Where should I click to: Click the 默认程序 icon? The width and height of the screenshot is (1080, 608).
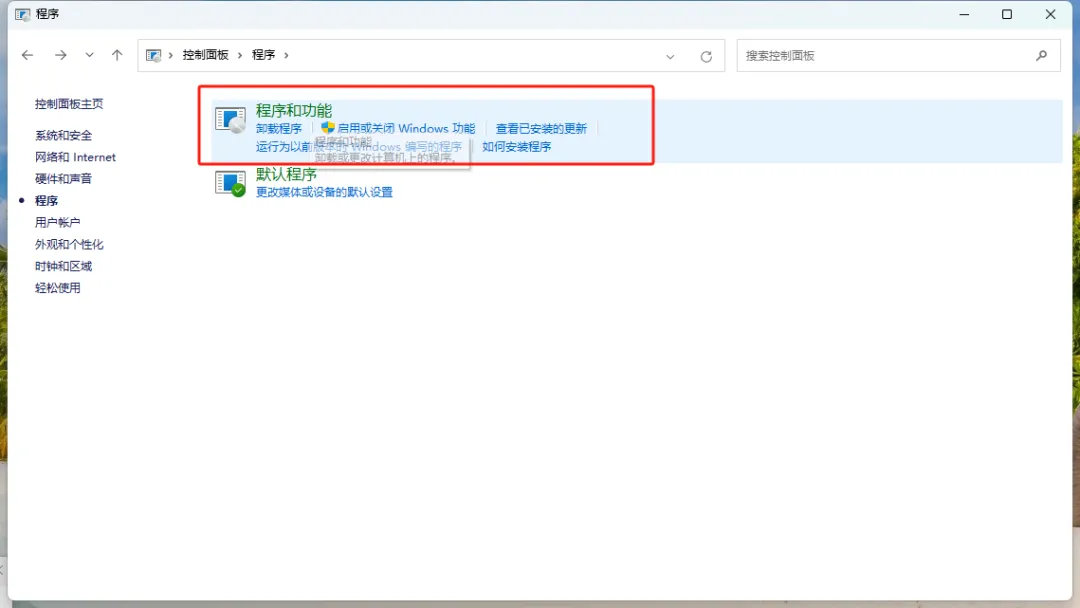click(x=230, y=183)
